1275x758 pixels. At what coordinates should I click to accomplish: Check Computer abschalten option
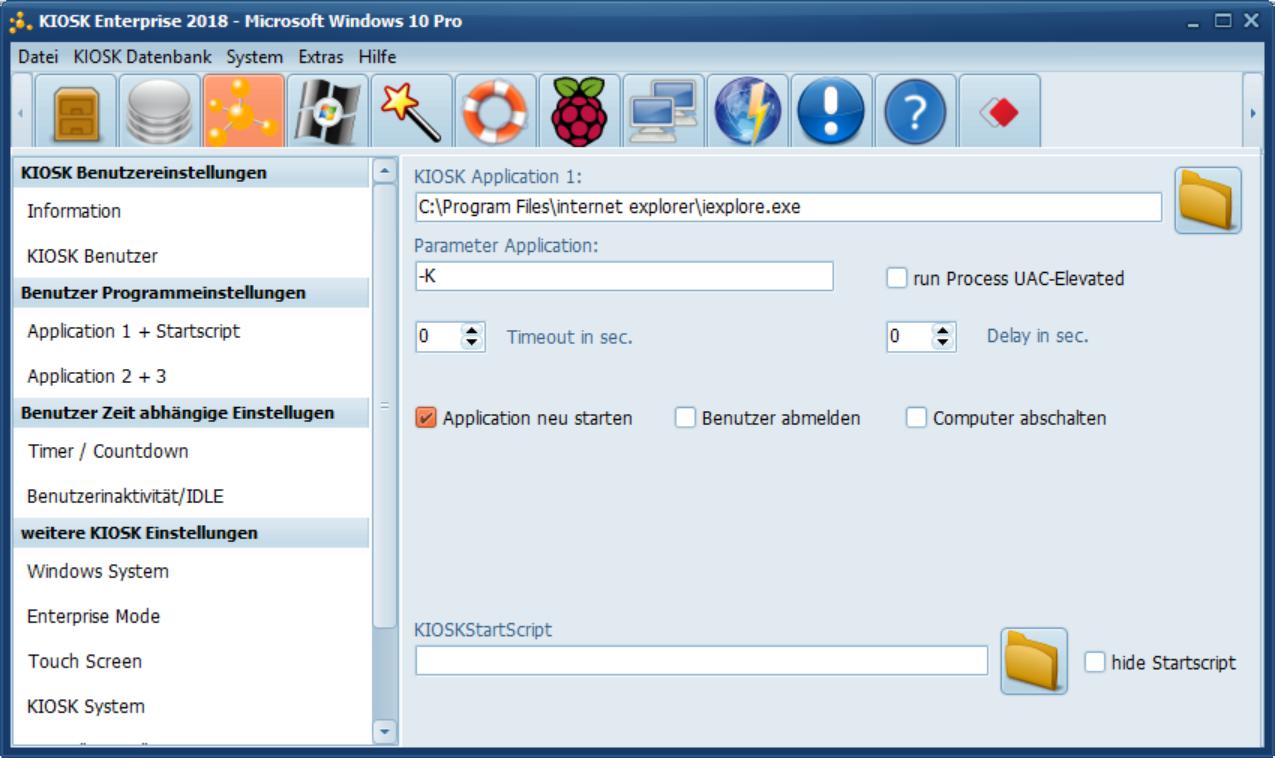pos(916,418)
